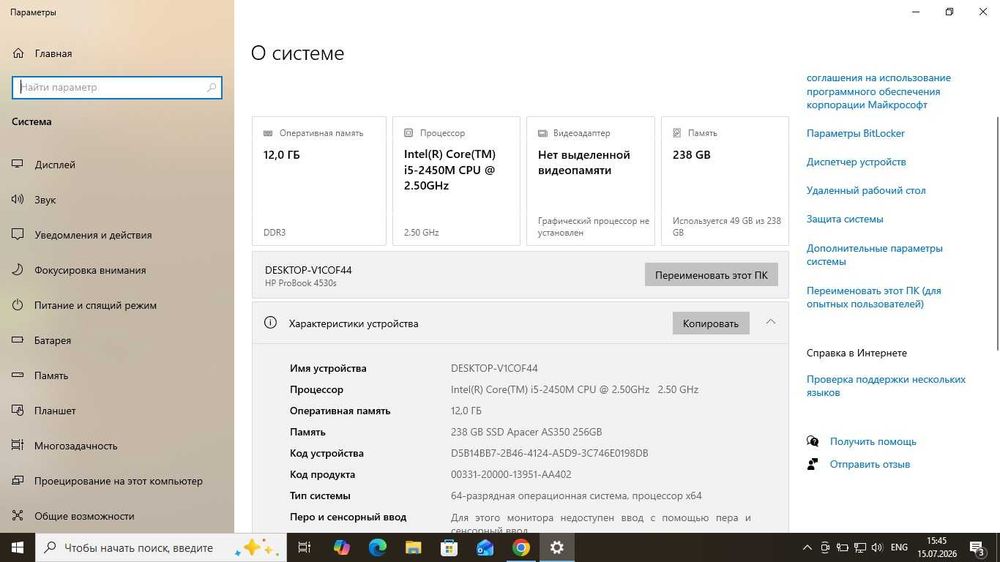Click the info icon beside Характеристики устройства
This screenshot has height=562, width=1000.
[270, 323]
